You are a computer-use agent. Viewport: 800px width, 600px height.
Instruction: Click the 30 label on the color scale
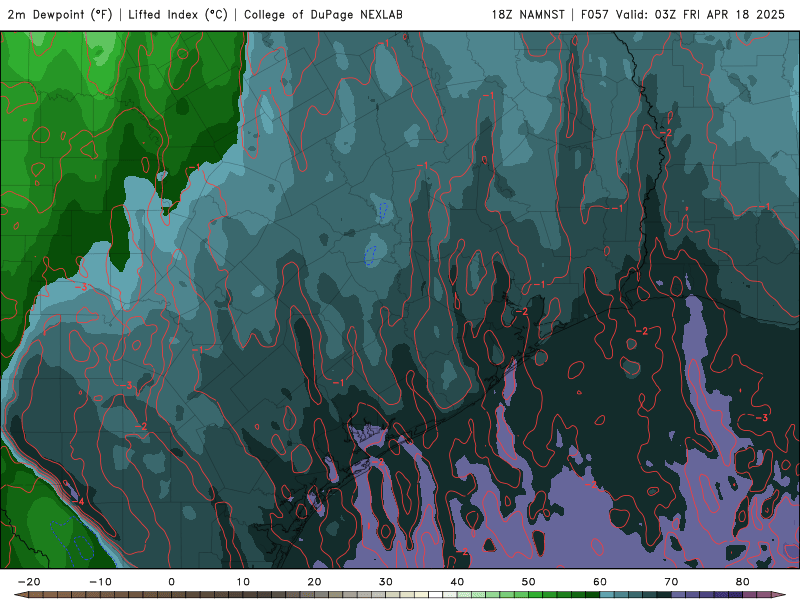point(386,582)
